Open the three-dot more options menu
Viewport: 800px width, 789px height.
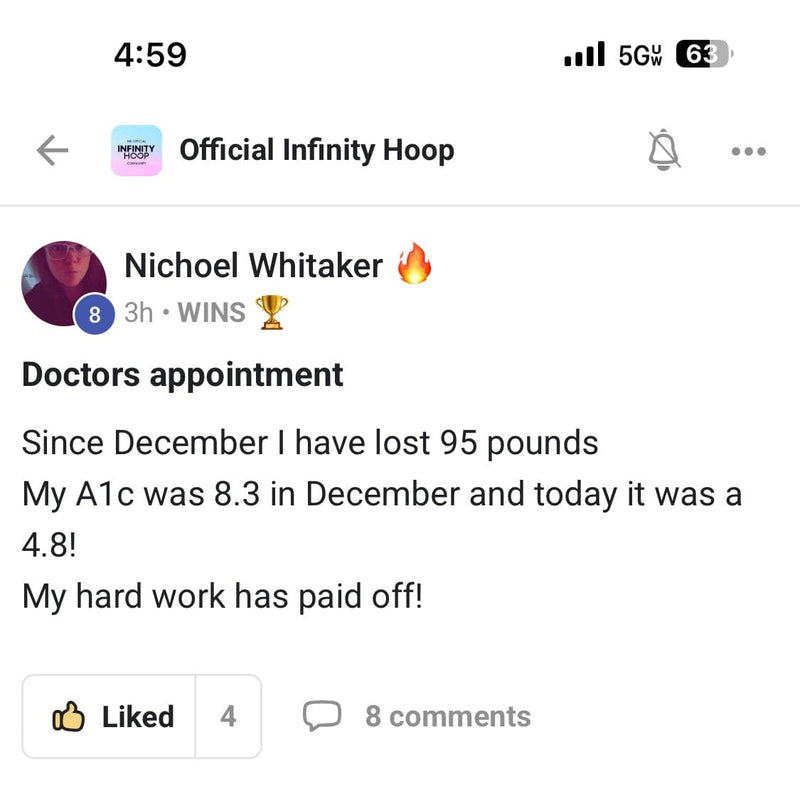coord(748,152)
